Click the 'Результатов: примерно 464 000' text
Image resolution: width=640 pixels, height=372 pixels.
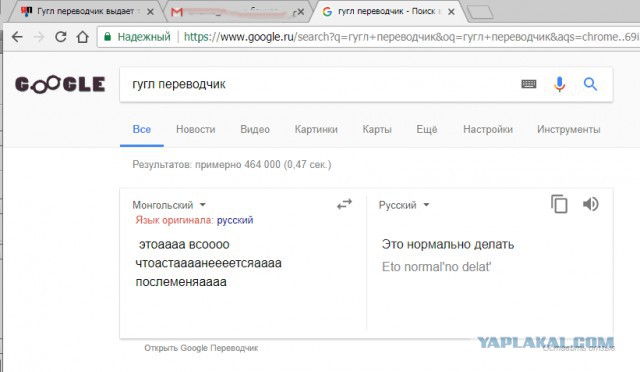[232, 165]
